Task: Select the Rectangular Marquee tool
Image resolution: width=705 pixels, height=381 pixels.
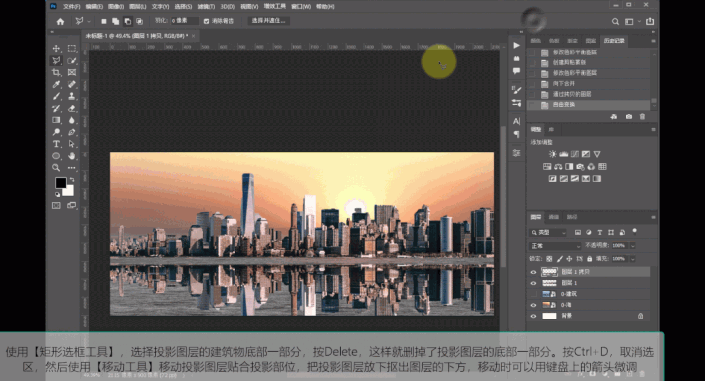Action: [71, 49]
